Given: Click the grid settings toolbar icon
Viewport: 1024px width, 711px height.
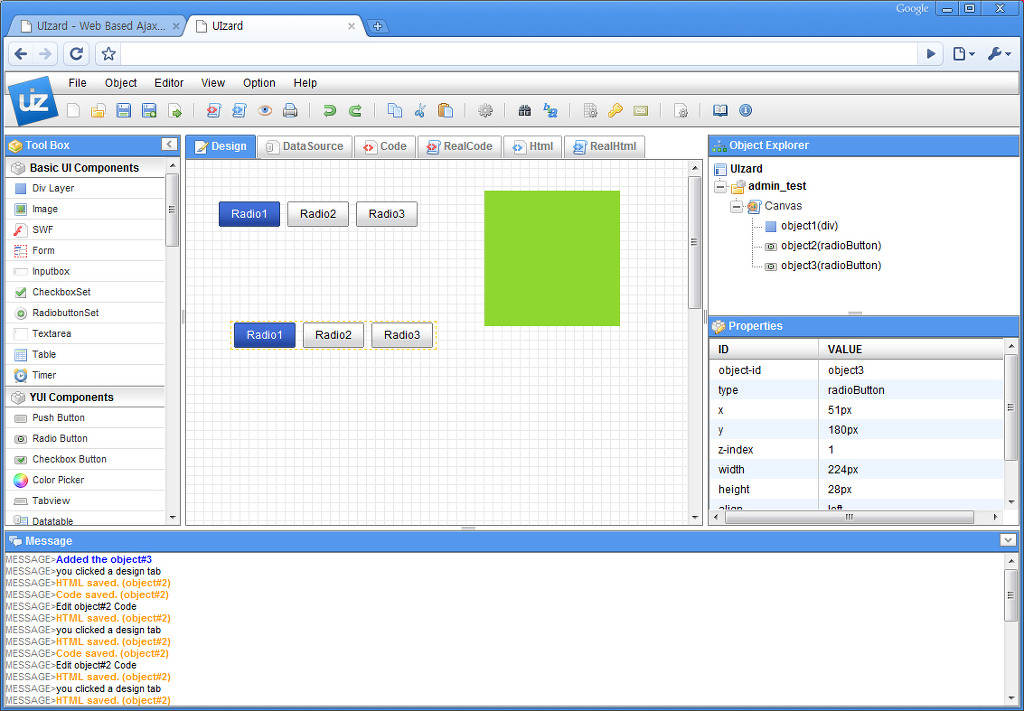Looking at the screenshot, I should [x=590, y=111].
